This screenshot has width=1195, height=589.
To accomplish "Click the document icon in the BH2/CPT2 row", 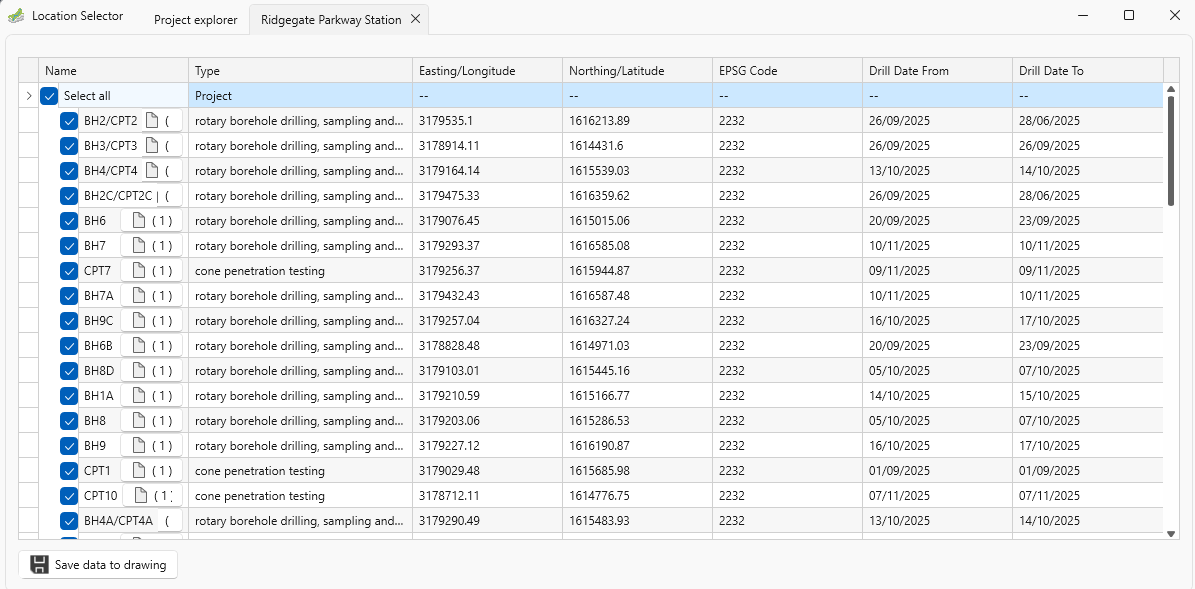I will pyautogui.click(x=152, y=120).
